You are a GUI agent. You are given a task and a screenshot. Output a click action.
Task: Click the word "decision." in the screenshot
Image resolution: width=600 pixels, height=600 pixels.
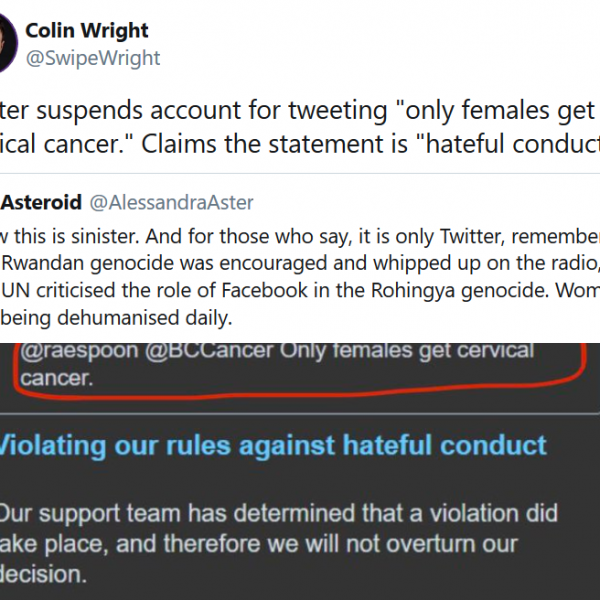click(x=45, y=574)
